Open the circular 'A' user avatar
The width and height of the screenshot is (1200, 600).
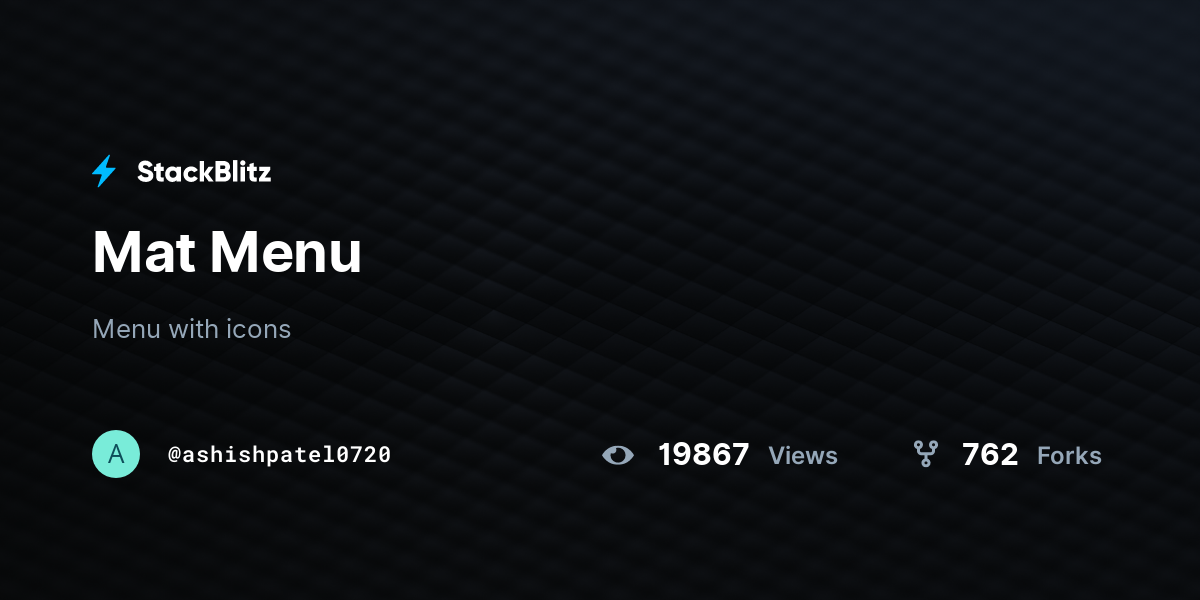point(116,454)
